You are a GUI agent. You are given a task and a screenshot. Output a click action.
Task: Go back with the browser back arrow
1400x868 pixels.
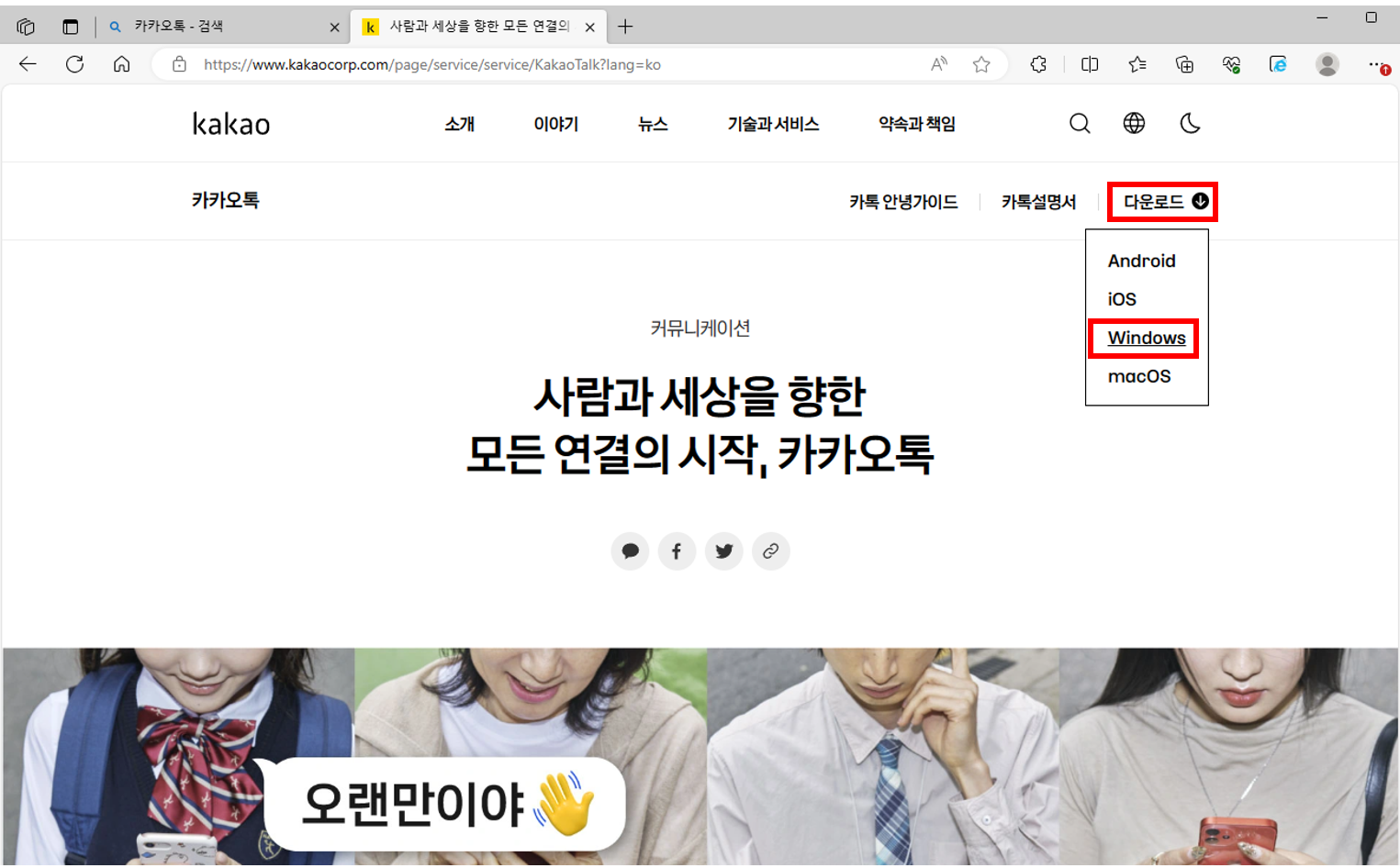point(28,64)
